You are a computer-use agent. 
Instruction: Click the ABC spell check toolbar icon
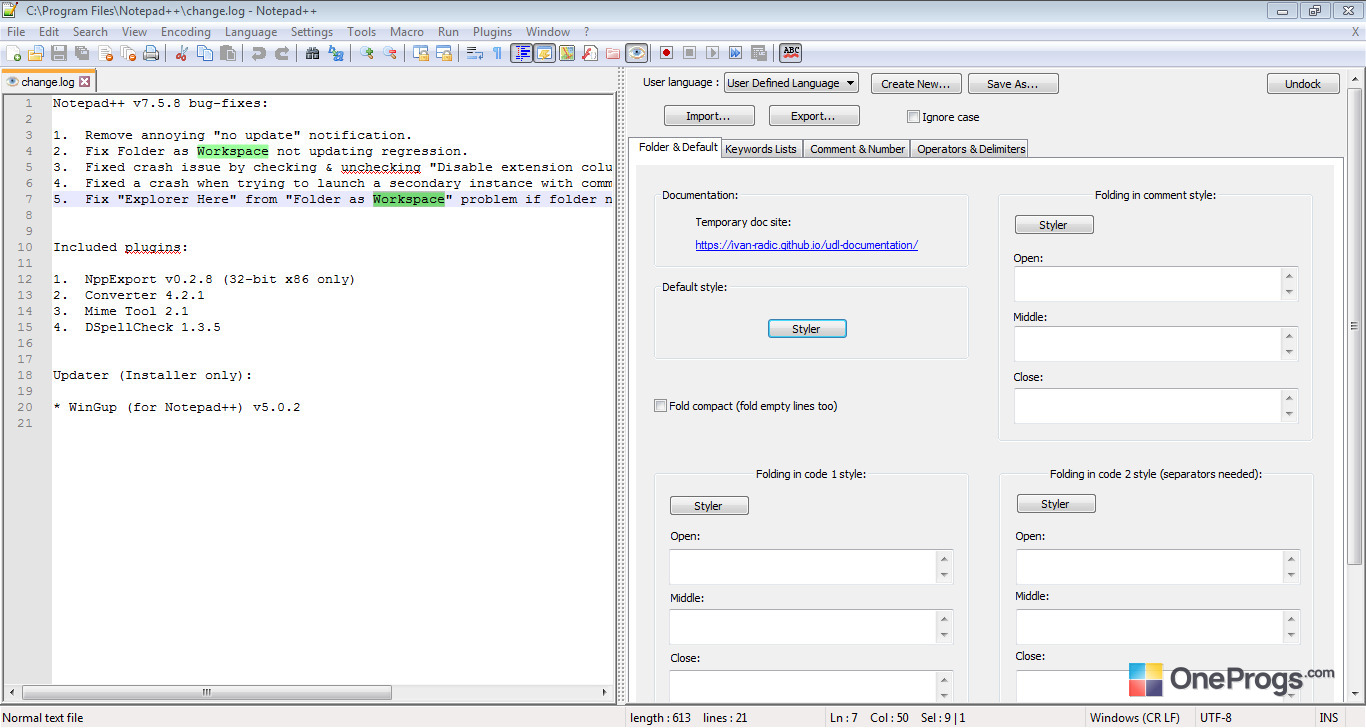point(792,53)
